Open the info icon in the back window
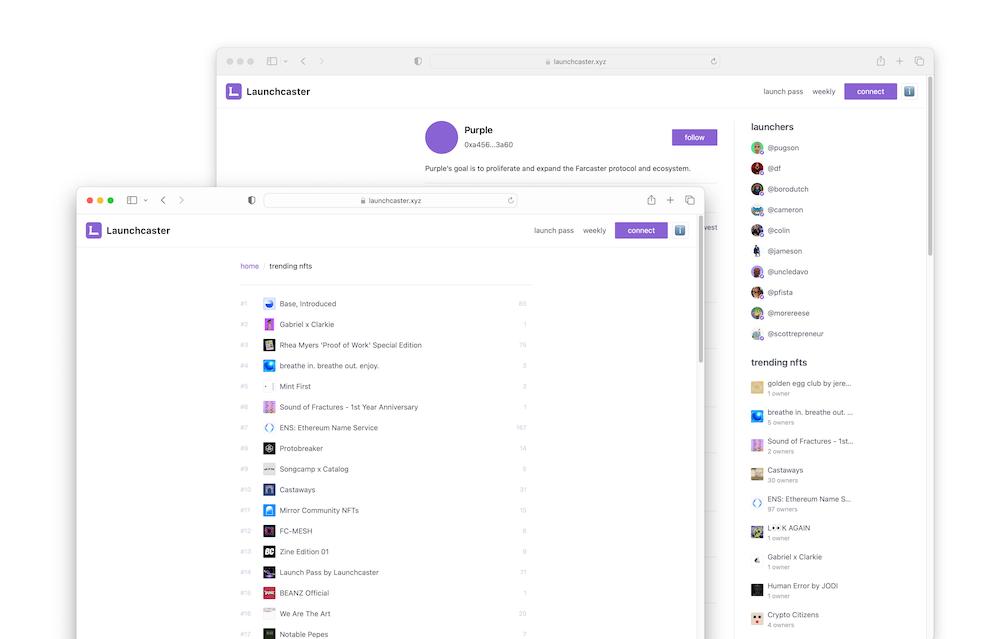 (909, 91)
